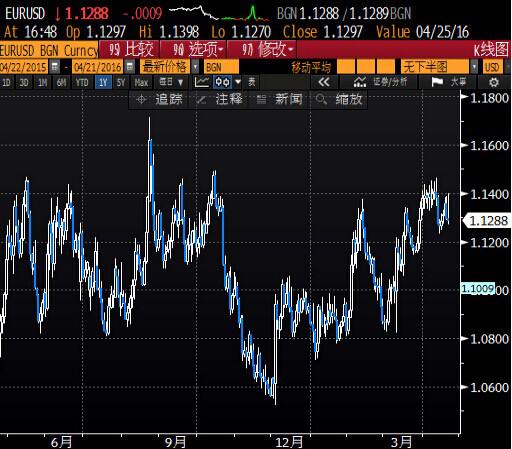Collapse panel with double left arrows
This screenshot has height=449, width=512.
[324, 82]
